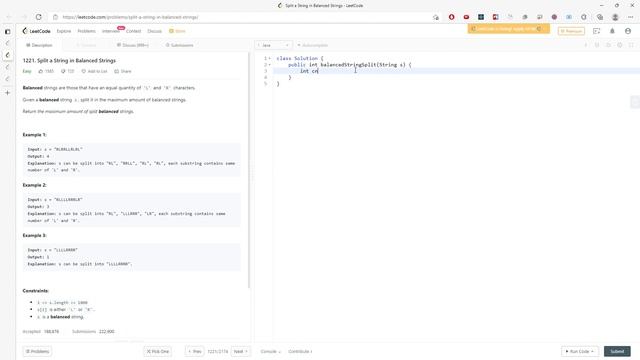Click the browser address bar
The width and height of the screenshot is (640, 360).
pyautogui.click(x=245, y=17)
